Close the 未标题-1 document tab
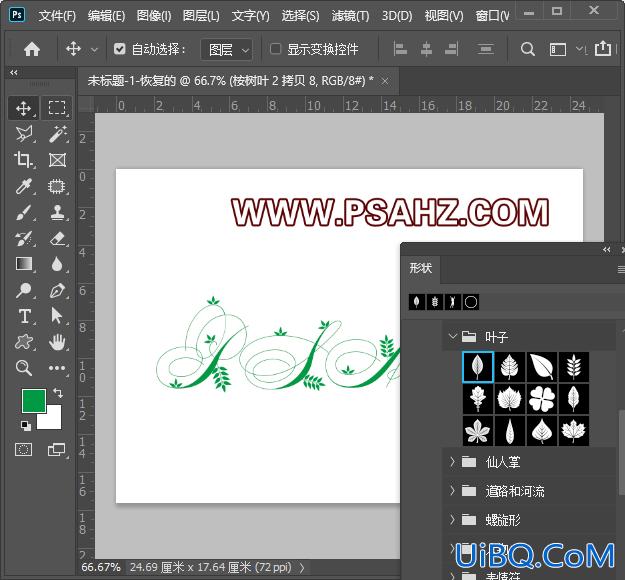Viewport: 625px width, 580px height. 385,81
